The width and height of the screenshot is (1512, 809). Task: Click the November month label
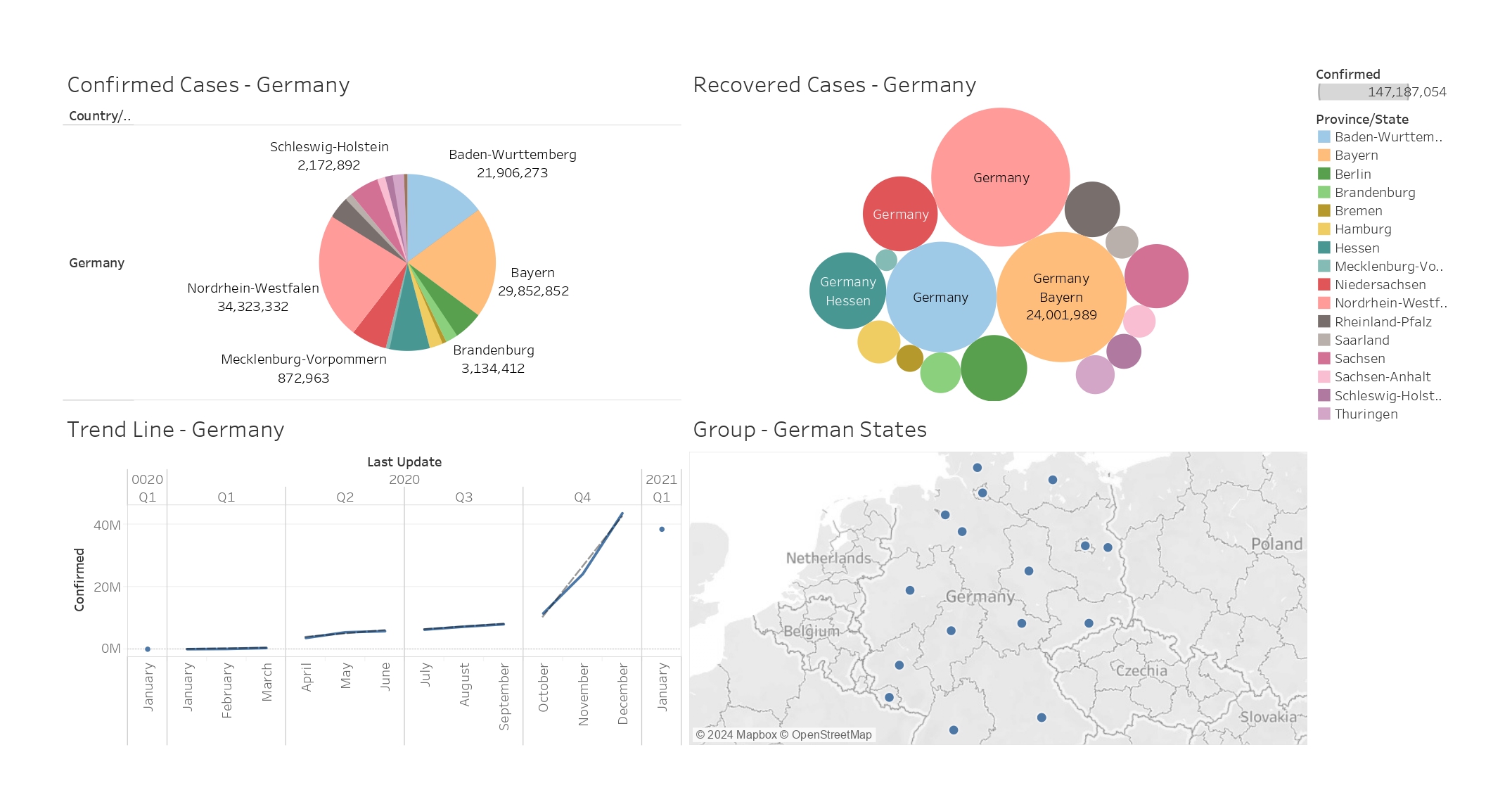583,695
